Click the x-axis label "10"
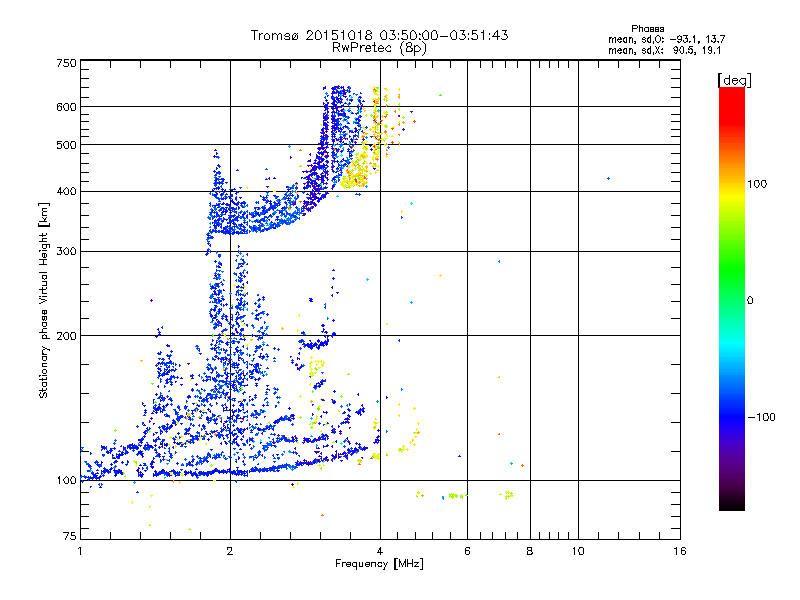The width and height of the screenshot is (800, 600). point(578,551)
